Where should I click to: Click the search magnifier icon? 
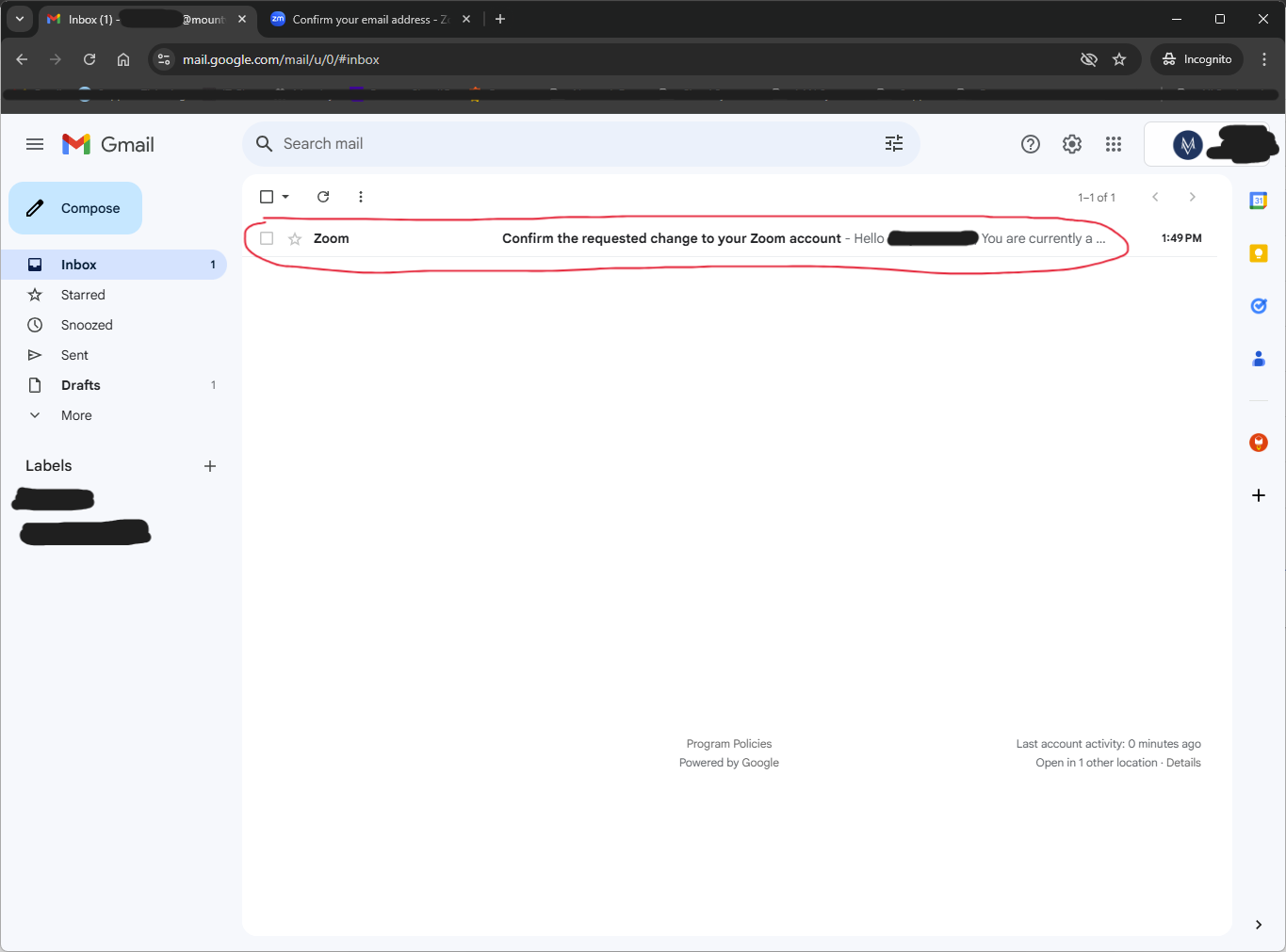[x=265, y=144]
